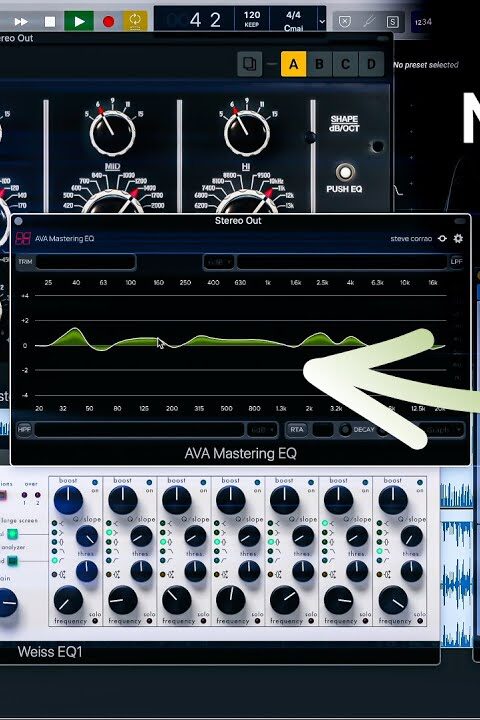Click the Stop transport button
This screenshot has width=480, height=720.
(x=50, y=21)
